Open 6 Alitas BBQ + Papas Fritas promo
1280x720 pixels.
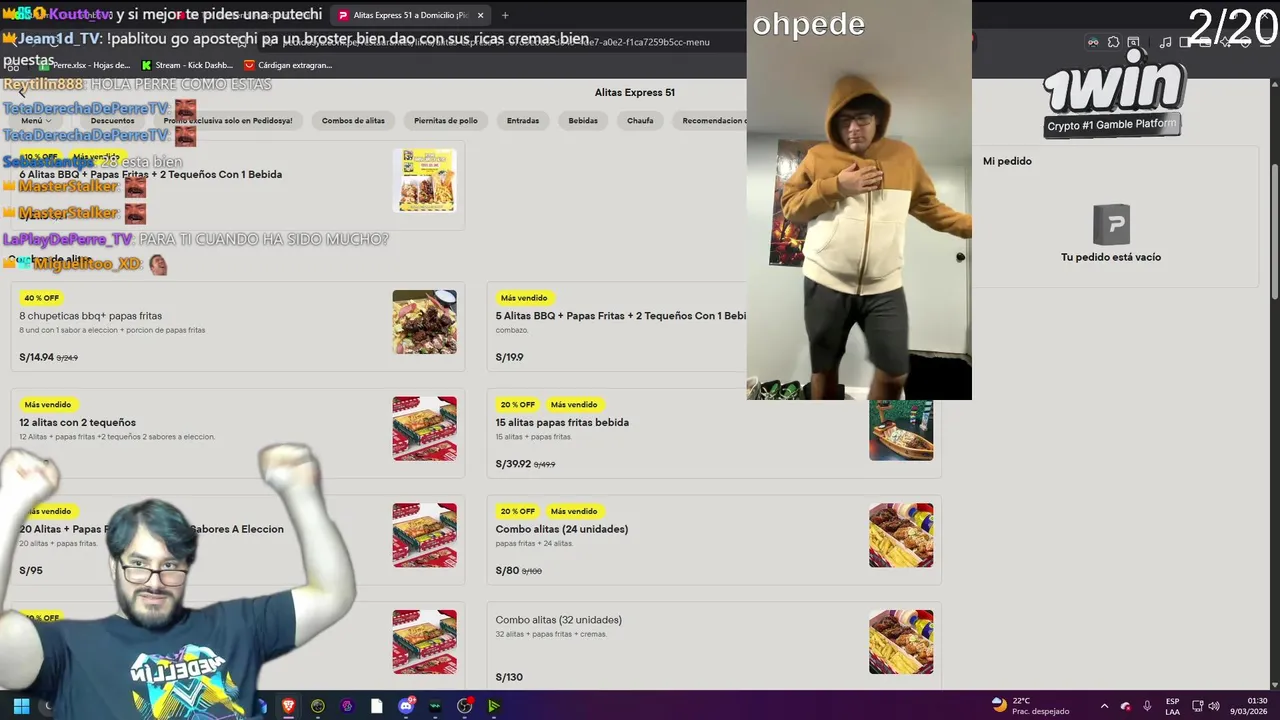coord(238,185)
